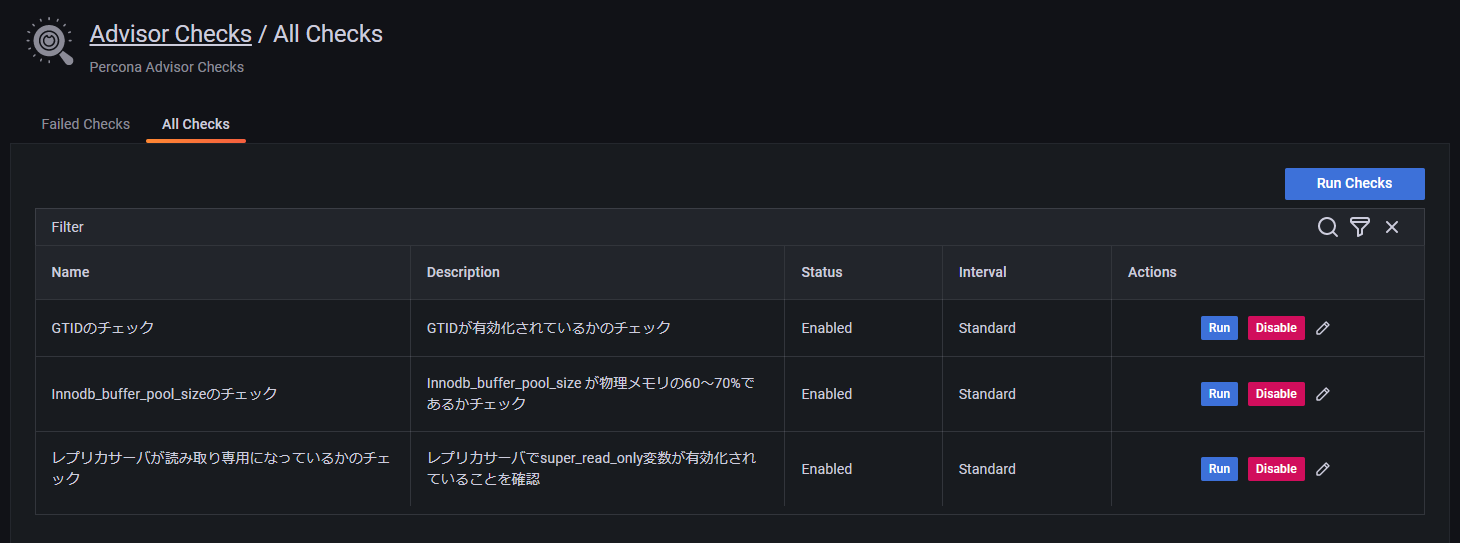
Task: Disable the レプリカサーバ read-only check
Action: (1276, 469)
